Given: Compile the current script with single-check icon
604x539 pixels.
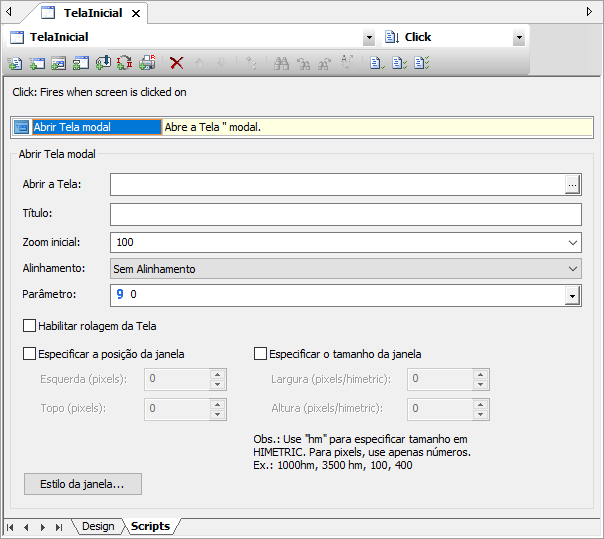Looking at the screenshot, I should tap(377, 63).
